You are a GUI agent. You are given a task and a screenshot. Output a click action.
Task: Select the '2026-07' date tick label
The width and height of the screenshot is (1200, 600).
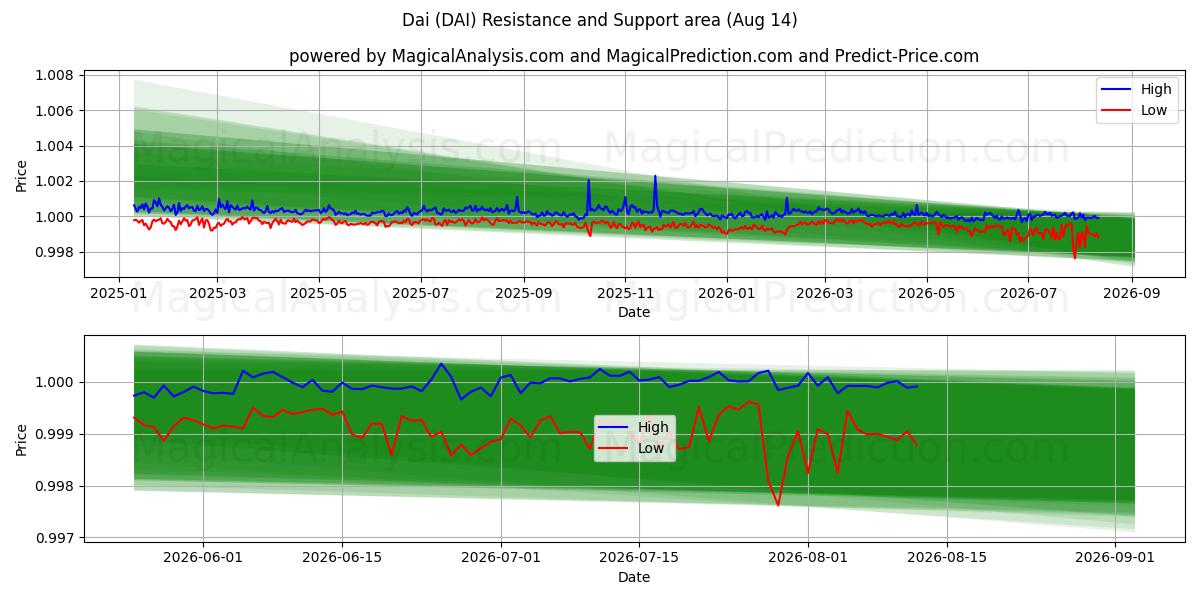[x=1027, y=294]
